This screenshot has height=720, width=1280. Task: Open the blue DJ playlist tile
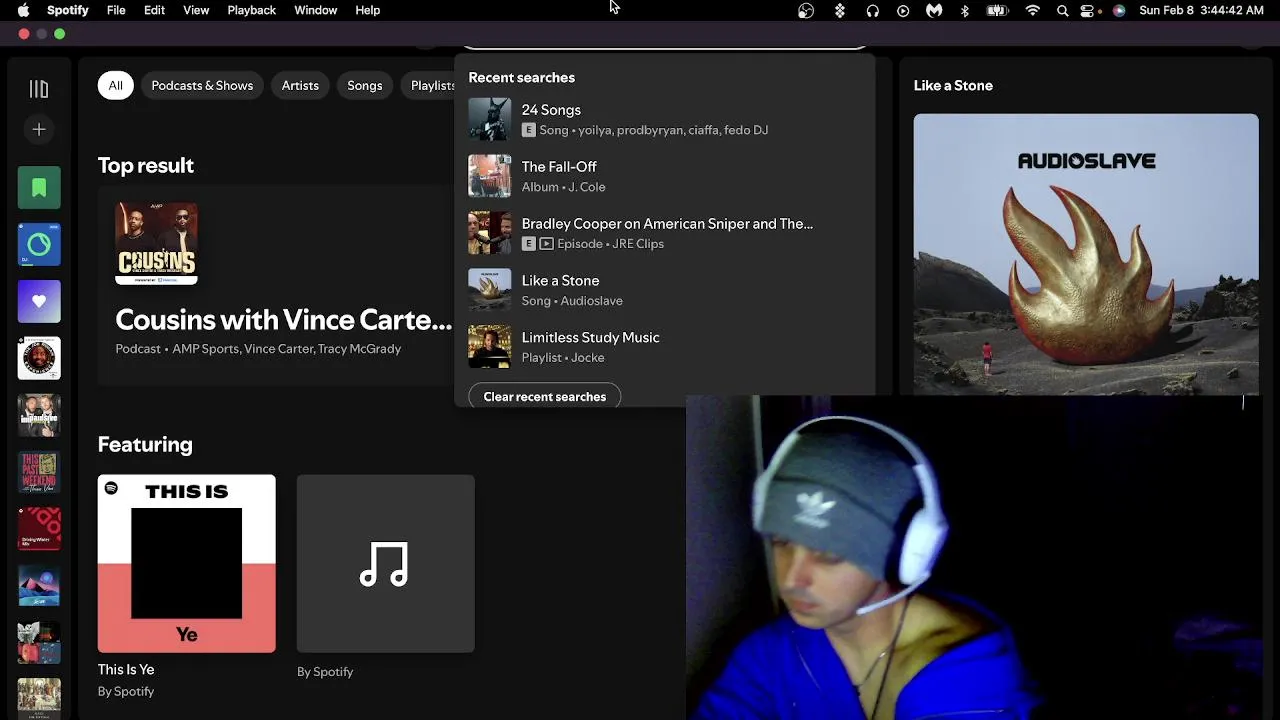pyautogui.click(x=39, y=244)
